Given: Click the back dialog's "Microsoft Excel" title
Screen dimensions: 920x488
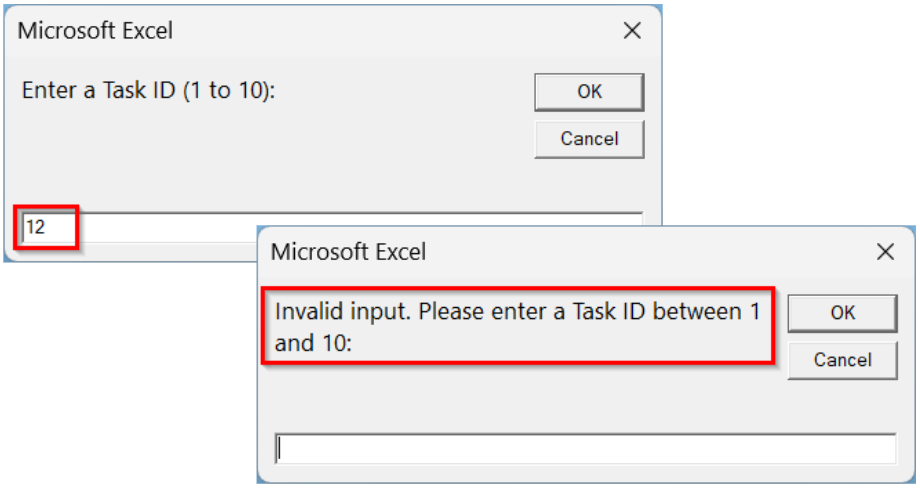Looking at the screenshot, I should [95, 31].
